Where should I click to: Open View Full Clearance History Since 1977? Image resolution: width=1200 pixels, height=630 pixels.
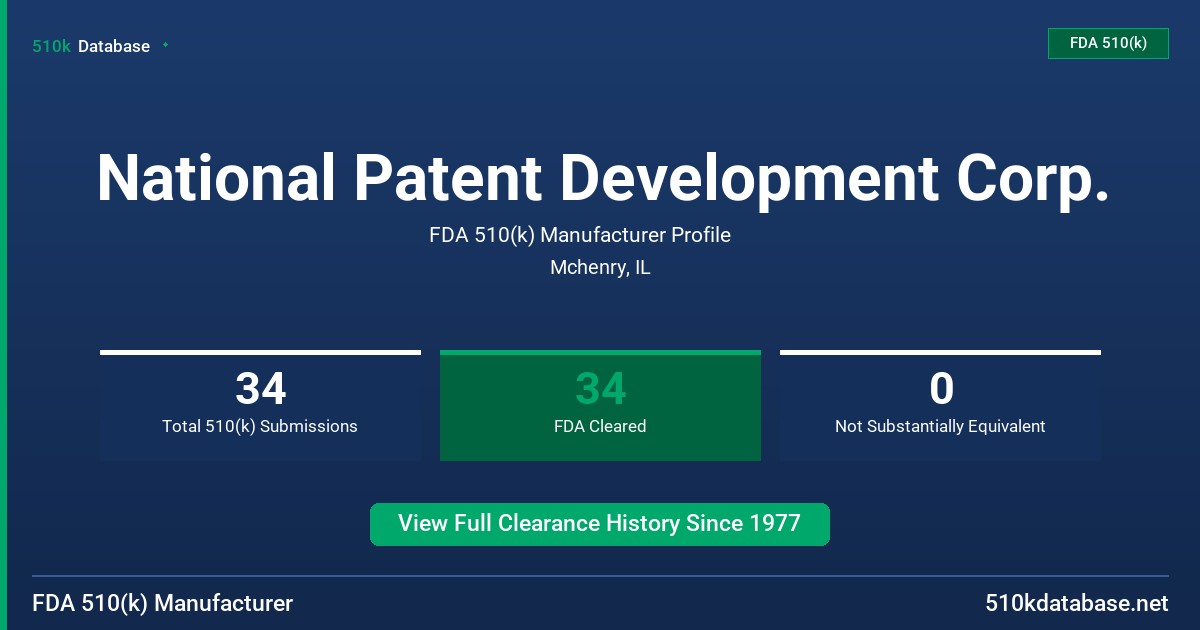coord(600,524)
